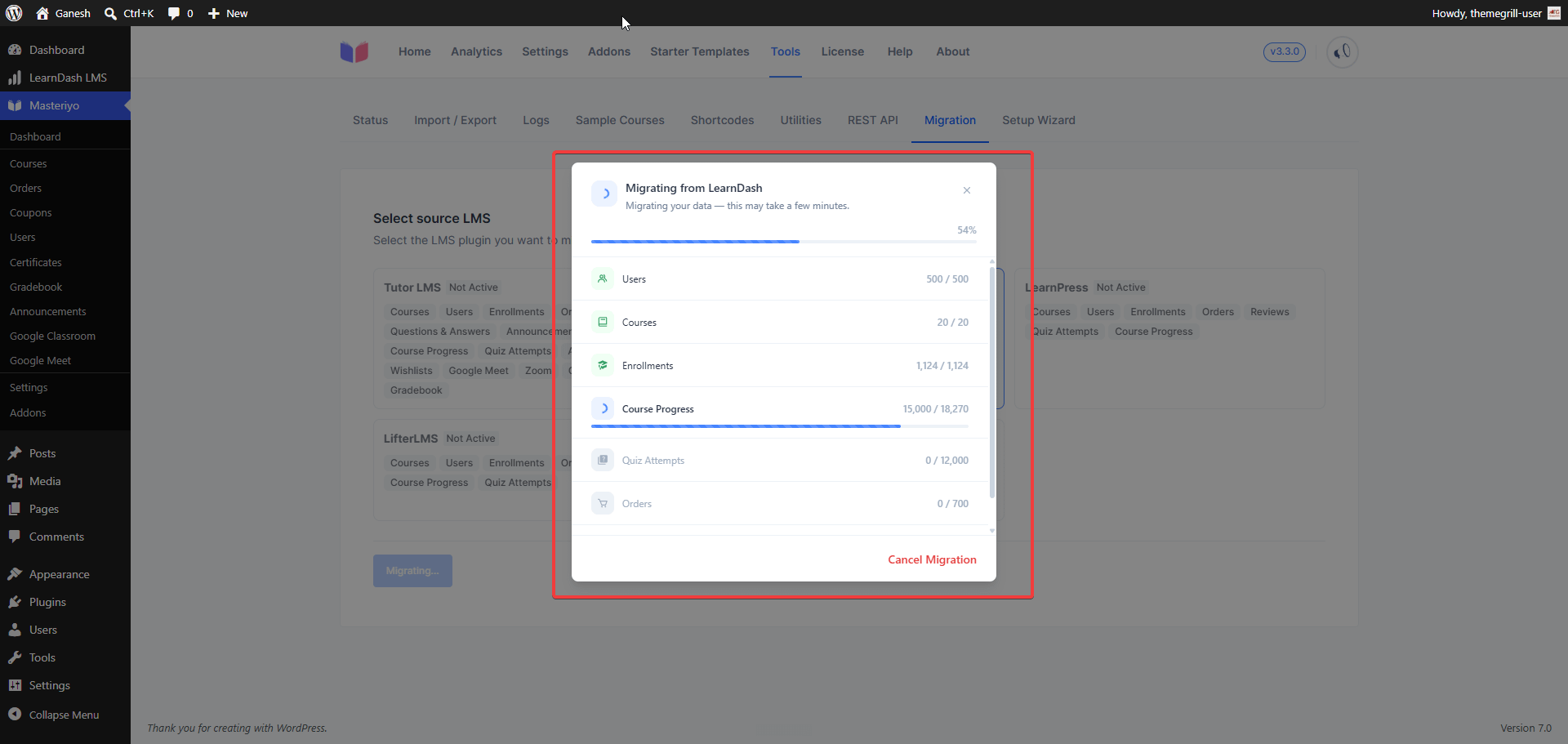
Task: Click the Courses row icon in migration list
Action: point(603,322)
